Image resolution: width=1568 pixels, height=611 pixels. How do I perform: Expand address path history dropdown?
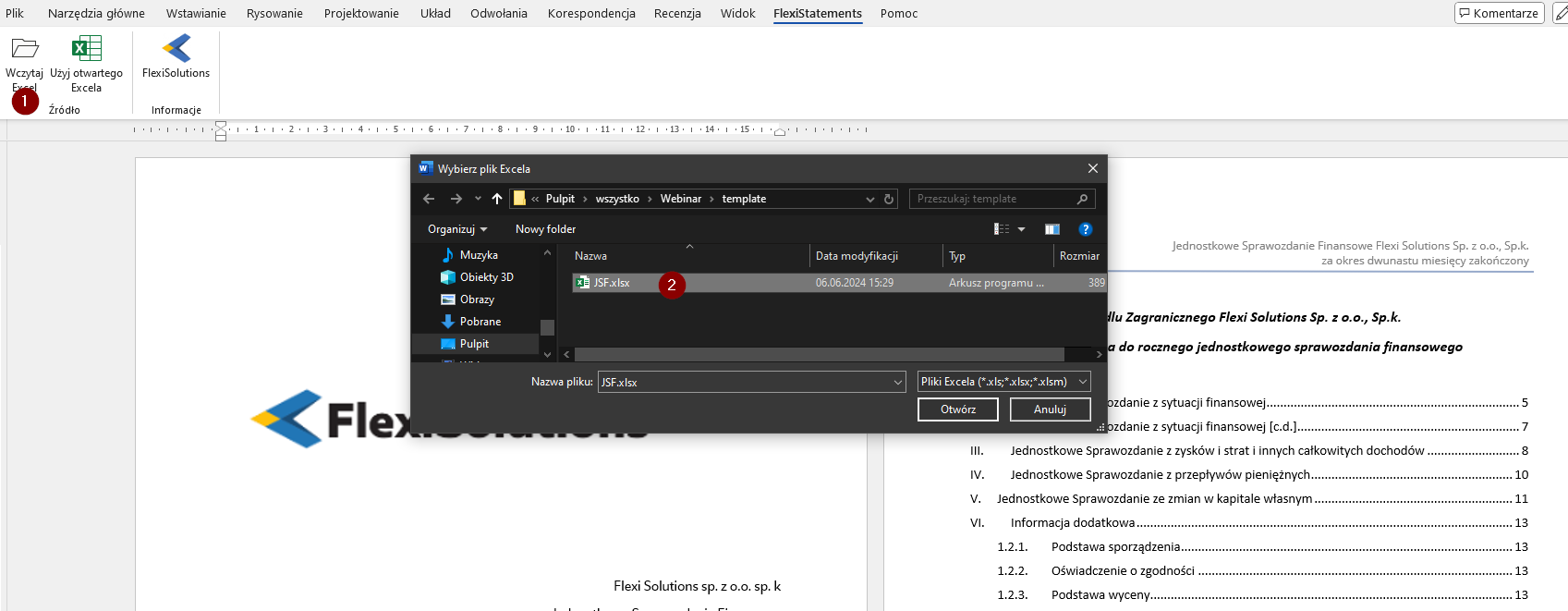pos(869,199)
